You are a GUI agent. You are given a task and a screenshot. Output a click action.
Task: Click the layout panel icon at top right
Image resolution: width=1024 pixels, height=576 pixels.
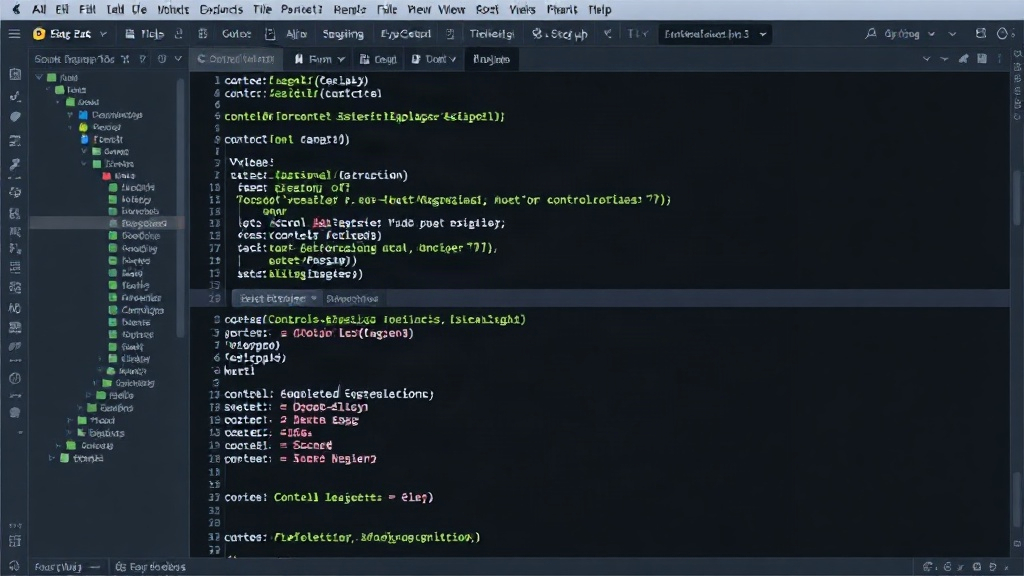click(x=980, y=34)
